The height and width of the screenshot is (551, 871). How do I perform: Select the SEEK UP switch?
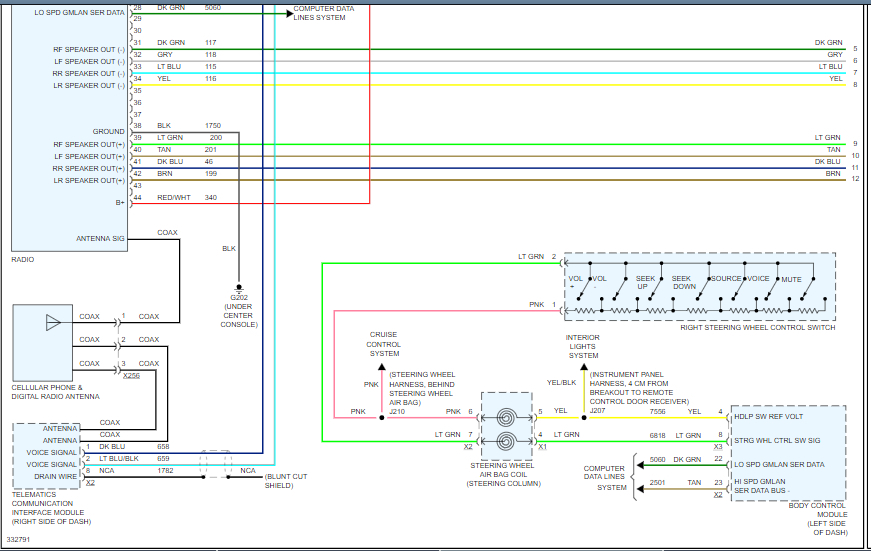pos(643,283)
